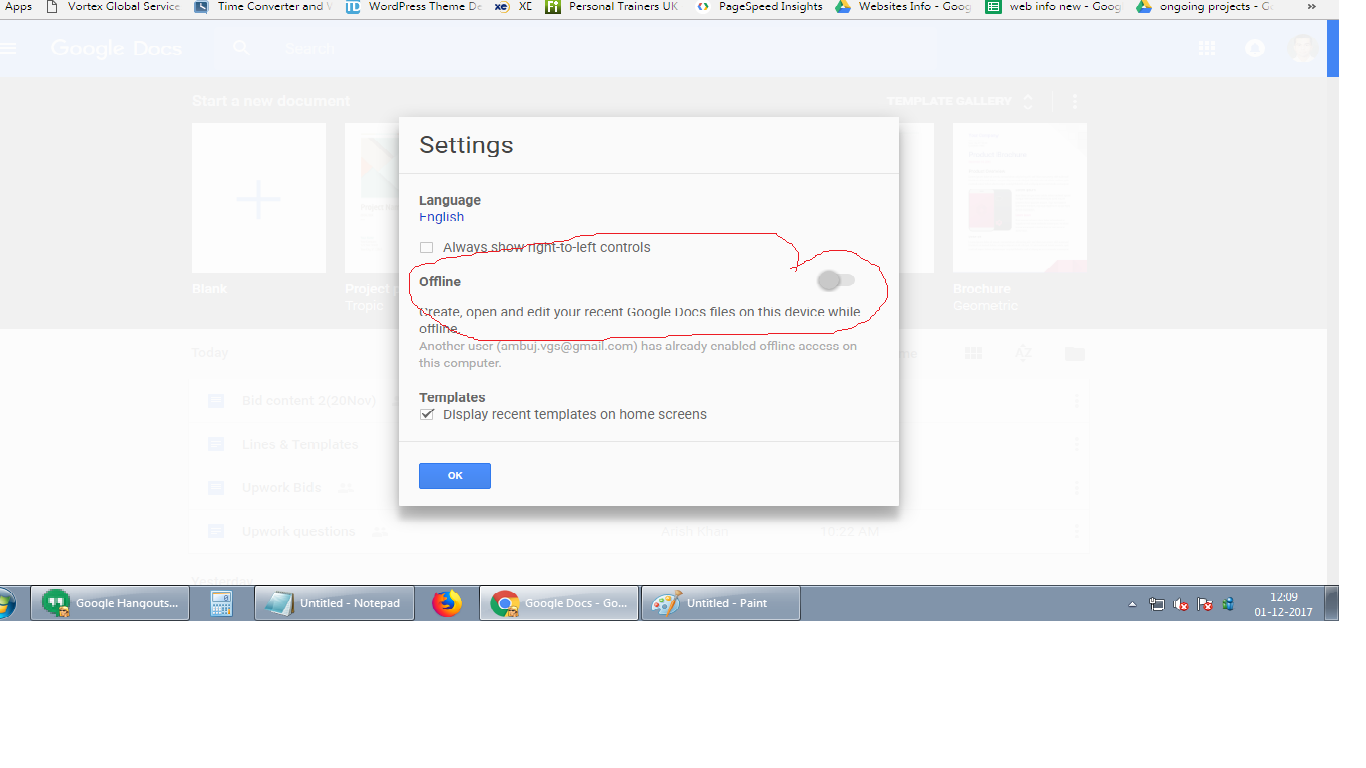Launch Firefox from the taskbar
Viewport: 1366px width, 768px height.
click(447, 603)
